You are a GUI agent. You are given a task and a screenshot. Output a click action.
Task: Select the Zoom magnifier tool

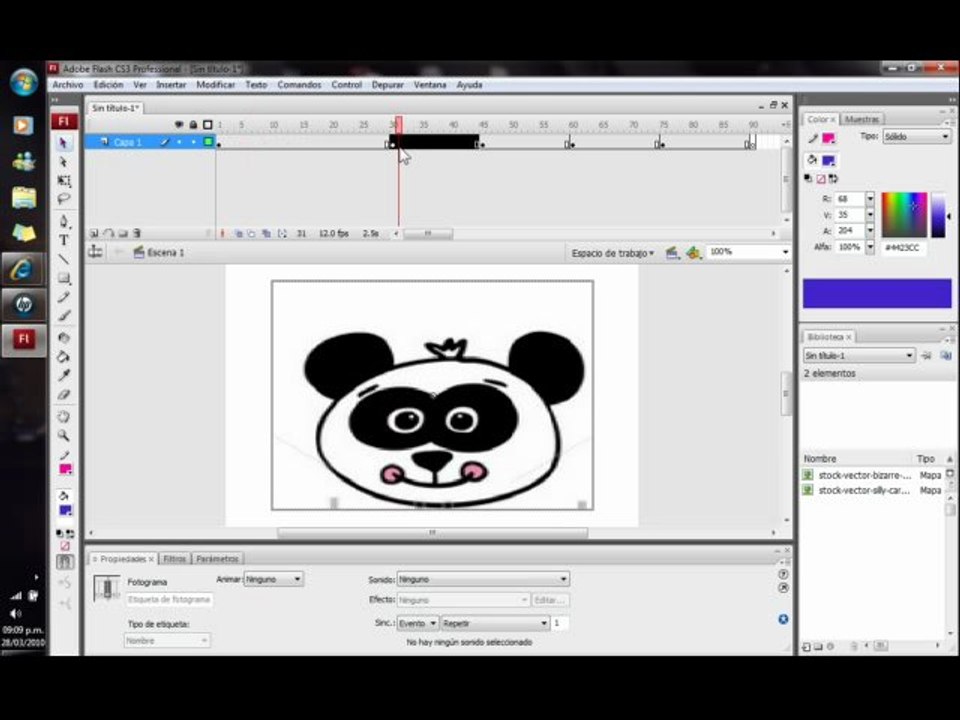tap(63, 435)
